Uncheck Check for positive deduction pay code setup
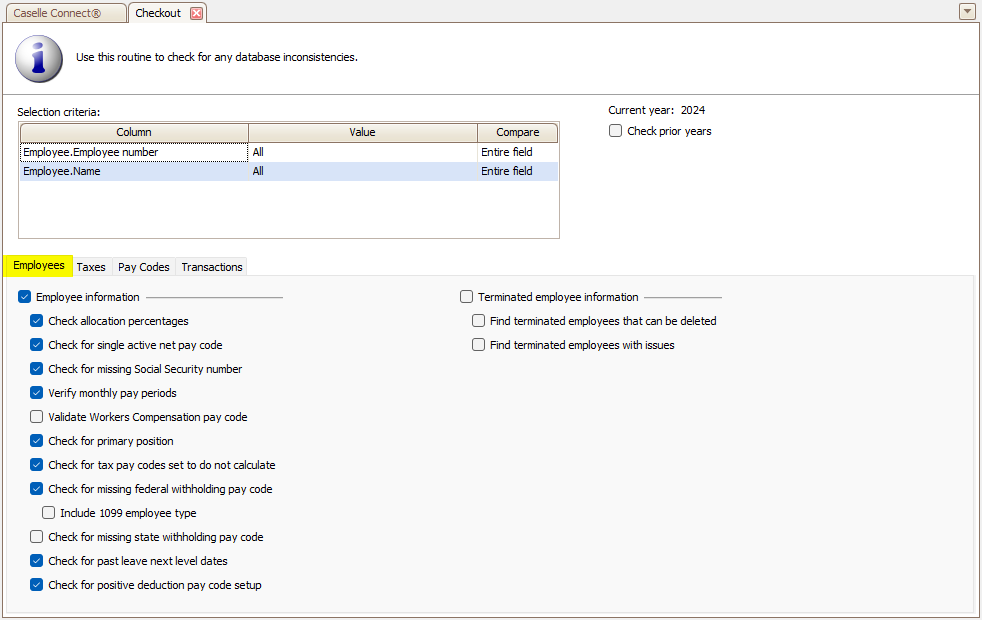982x620 pixels. click(x=36, y=585)
